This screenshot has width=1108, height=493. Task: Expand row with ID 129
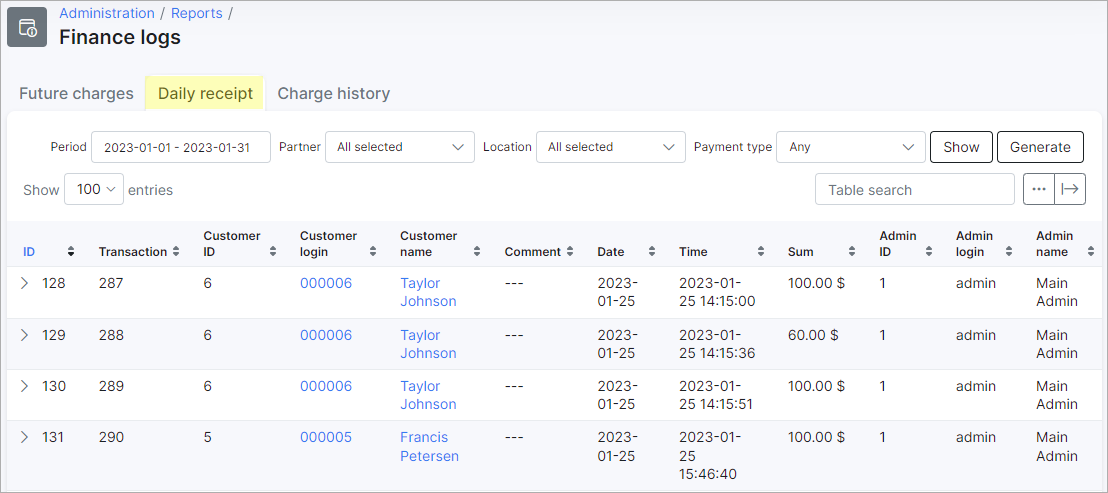25,335
